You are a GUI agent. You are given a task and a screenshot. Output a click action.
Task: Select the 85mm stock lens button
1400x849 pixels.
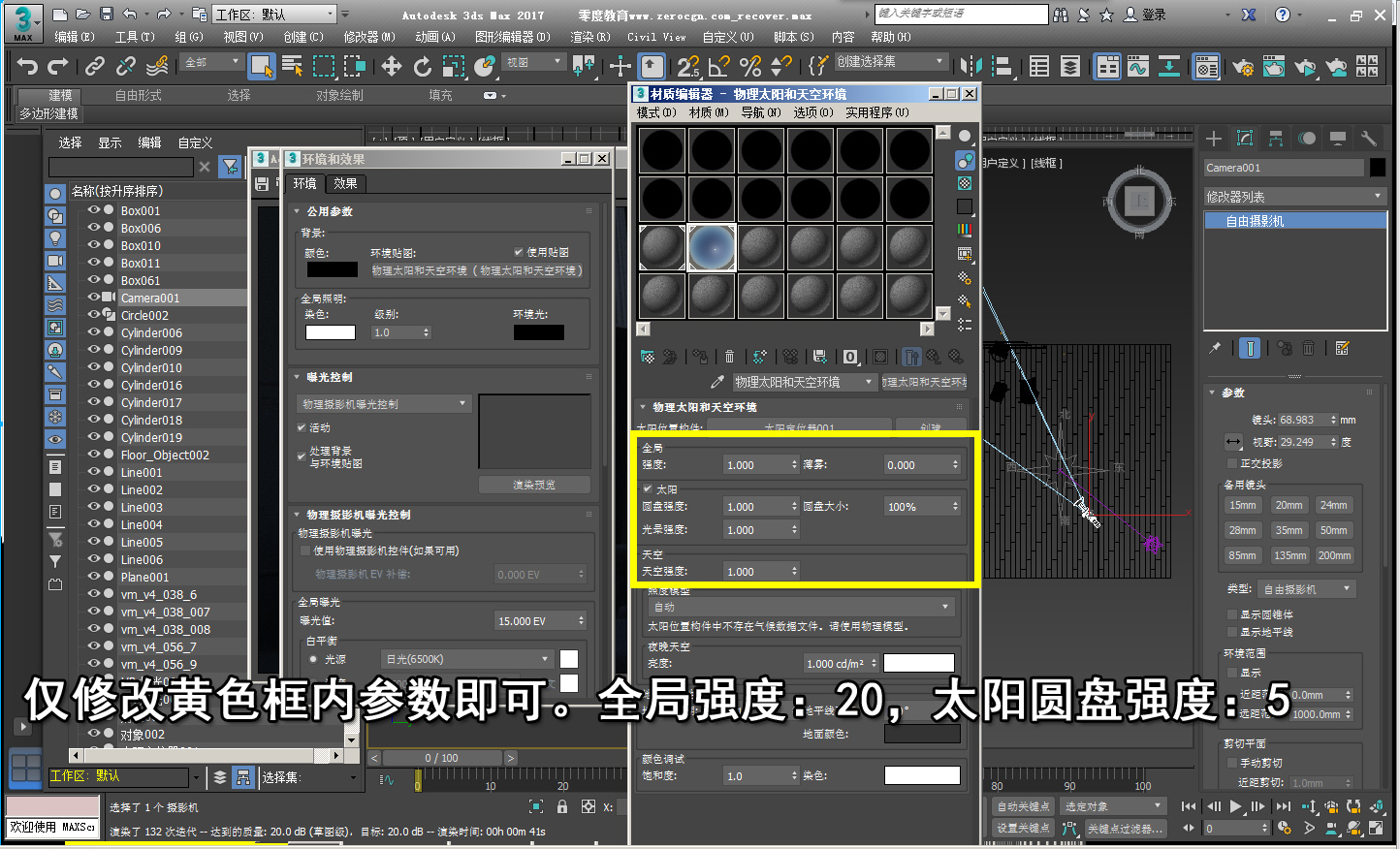[x=1242, y=555]
